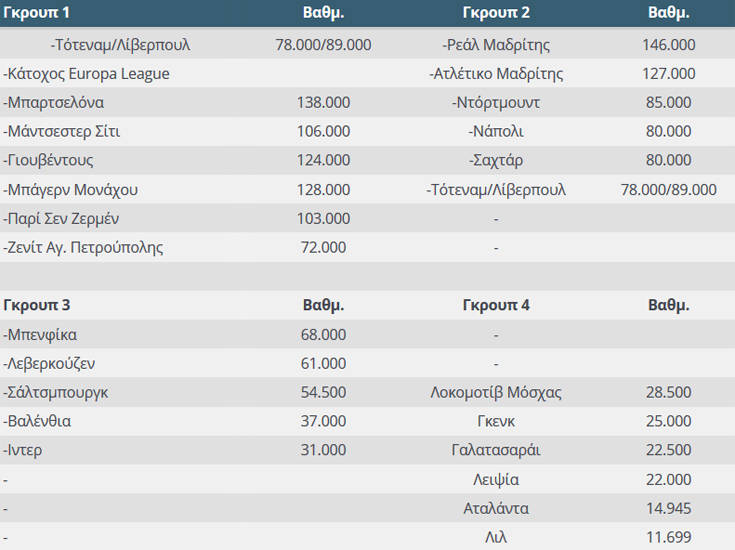Screen dimensions: 735x550
Task: Click the Λοκομοτίβ Μόσχας entry
Action: click(496, 393)
